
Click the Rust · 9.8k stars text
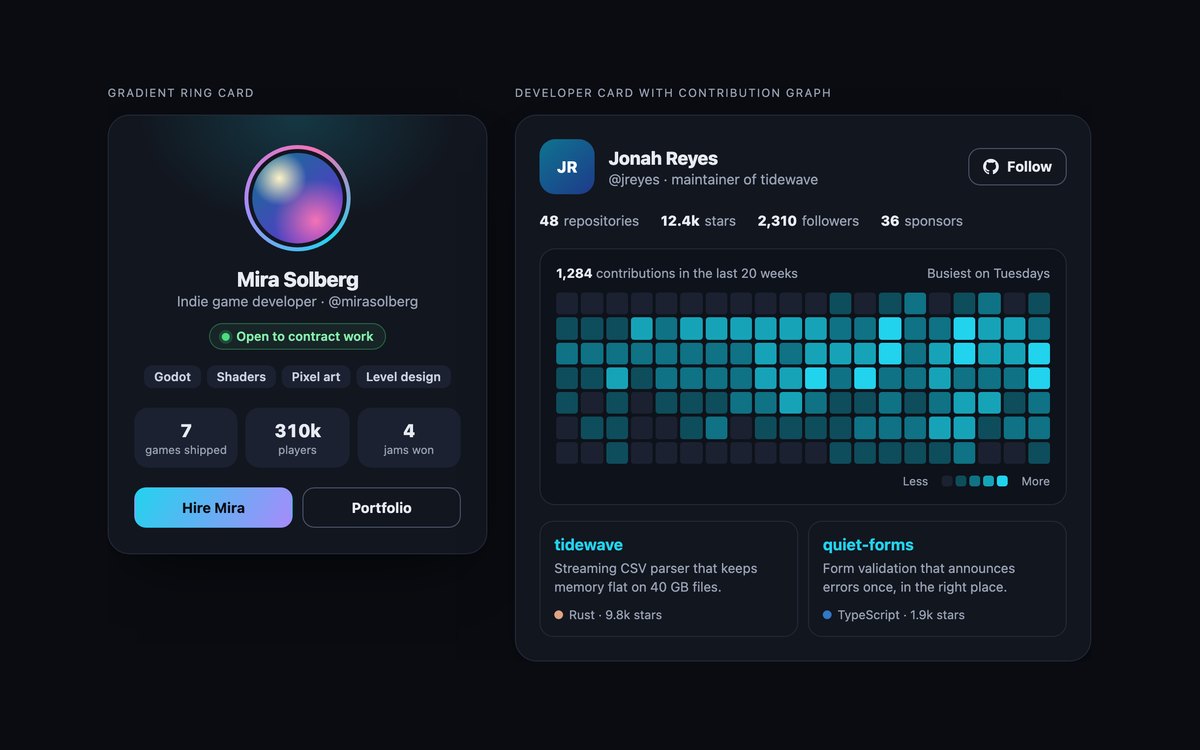pos(615,615)
